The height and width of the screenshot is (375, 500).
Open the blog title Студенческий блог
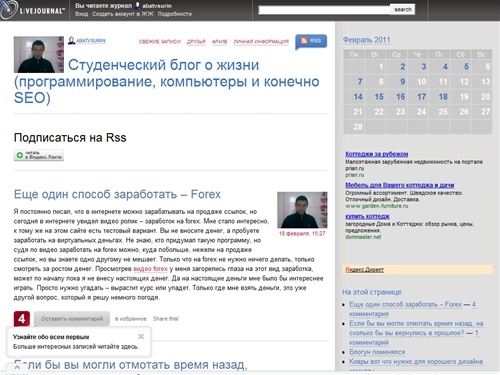point(167,81)
